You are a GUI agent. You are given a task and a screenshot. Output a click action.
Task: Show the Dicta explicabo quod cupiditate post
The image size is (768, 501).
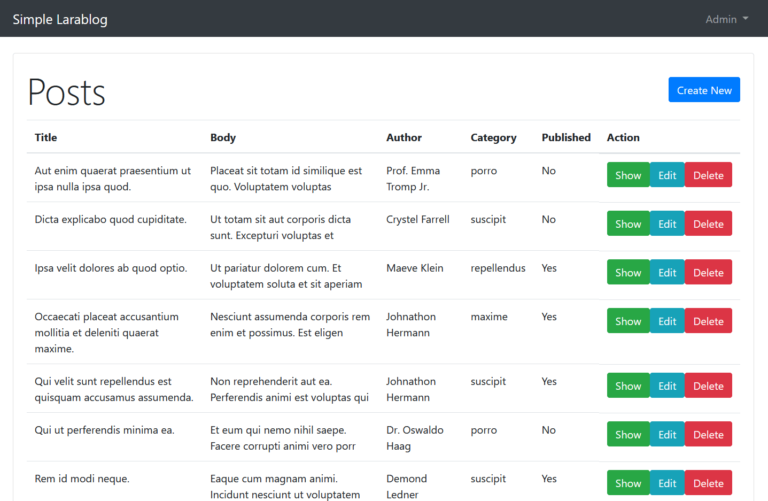pos(628,224)
